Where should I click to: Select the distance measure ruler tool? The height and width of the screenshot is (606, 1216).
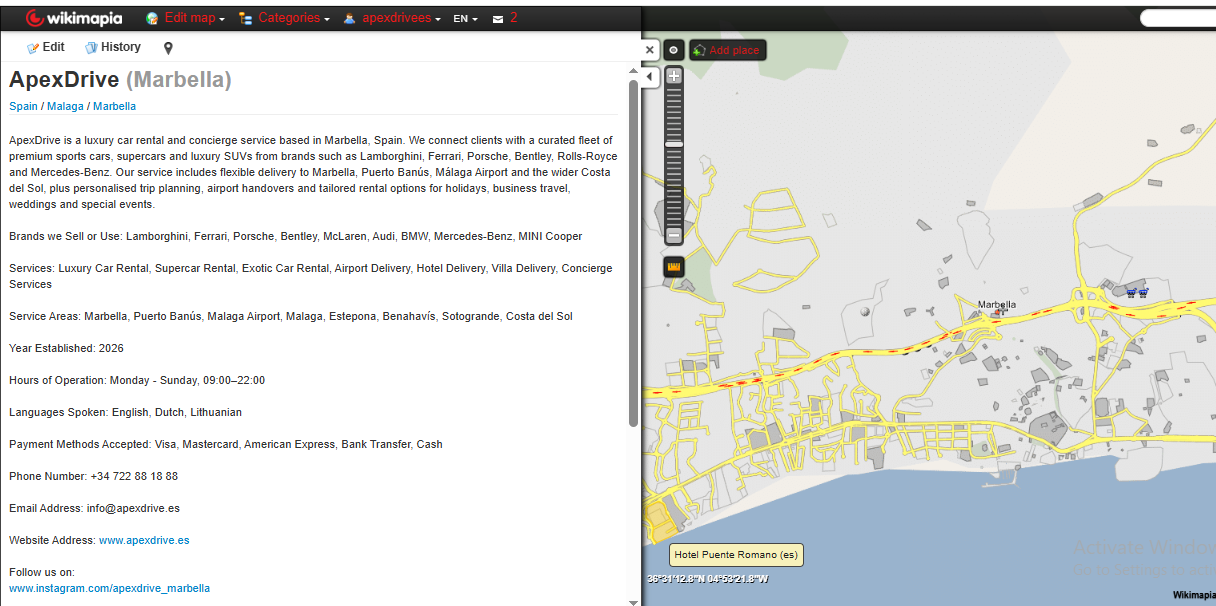click(673, 267)
